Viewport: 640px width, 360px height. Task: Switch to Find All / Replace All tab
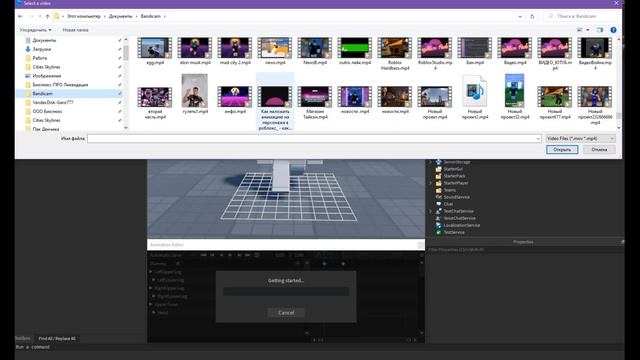57,338
